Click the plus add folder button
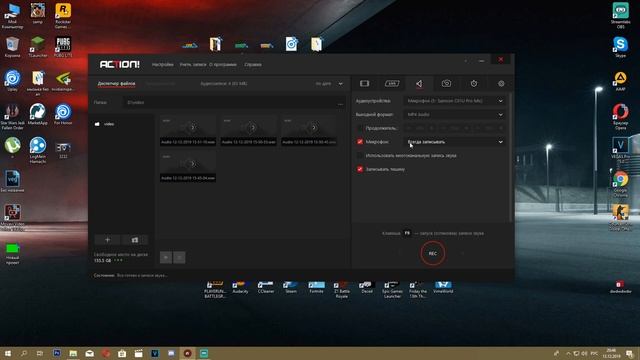 [107, 240]
